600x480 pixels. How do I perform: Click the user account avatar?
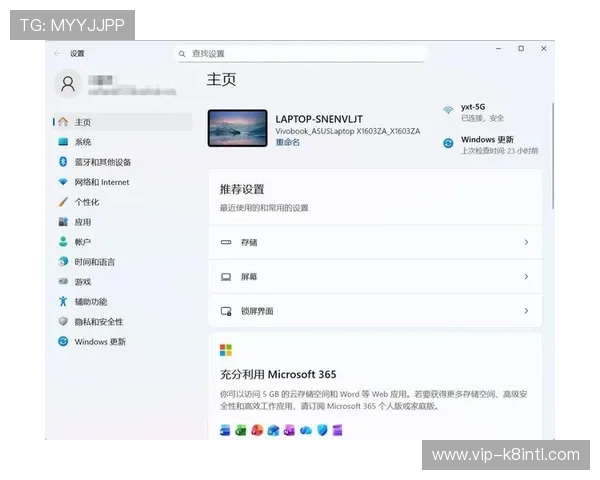pyautogui.click(x=68, y=84)
